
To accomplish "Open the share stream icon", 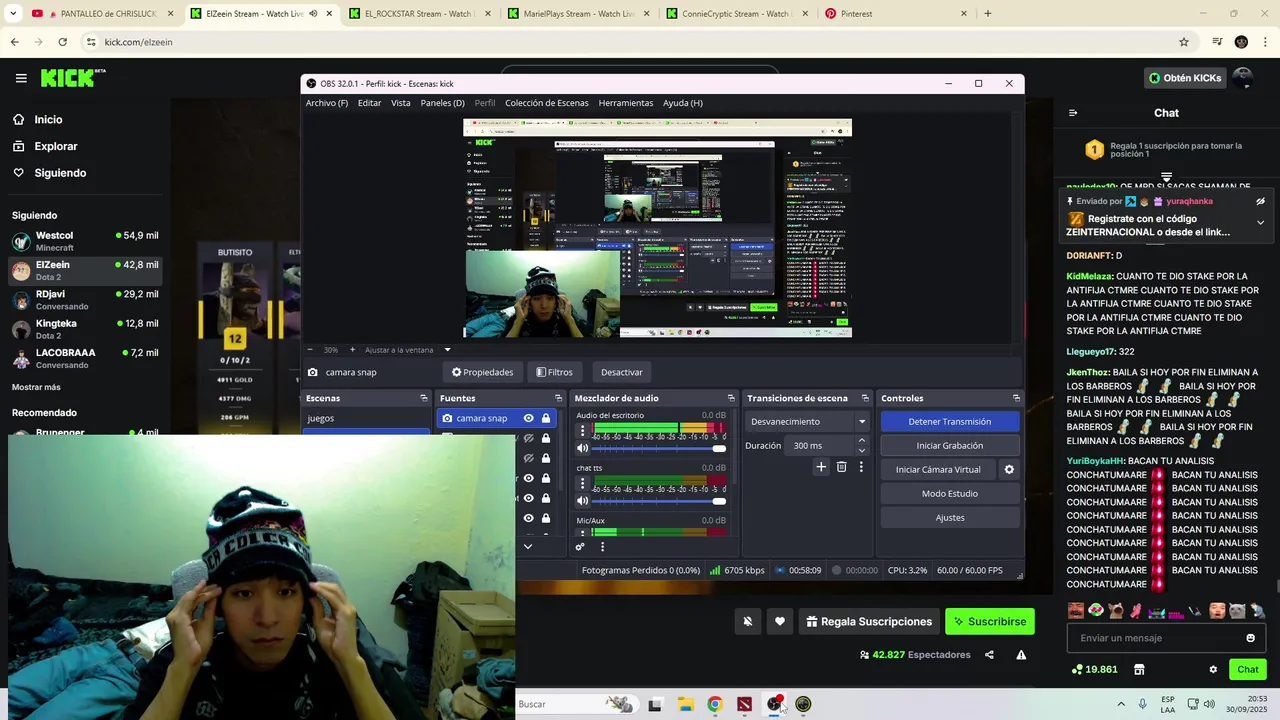I will click(x=989, y=655).
